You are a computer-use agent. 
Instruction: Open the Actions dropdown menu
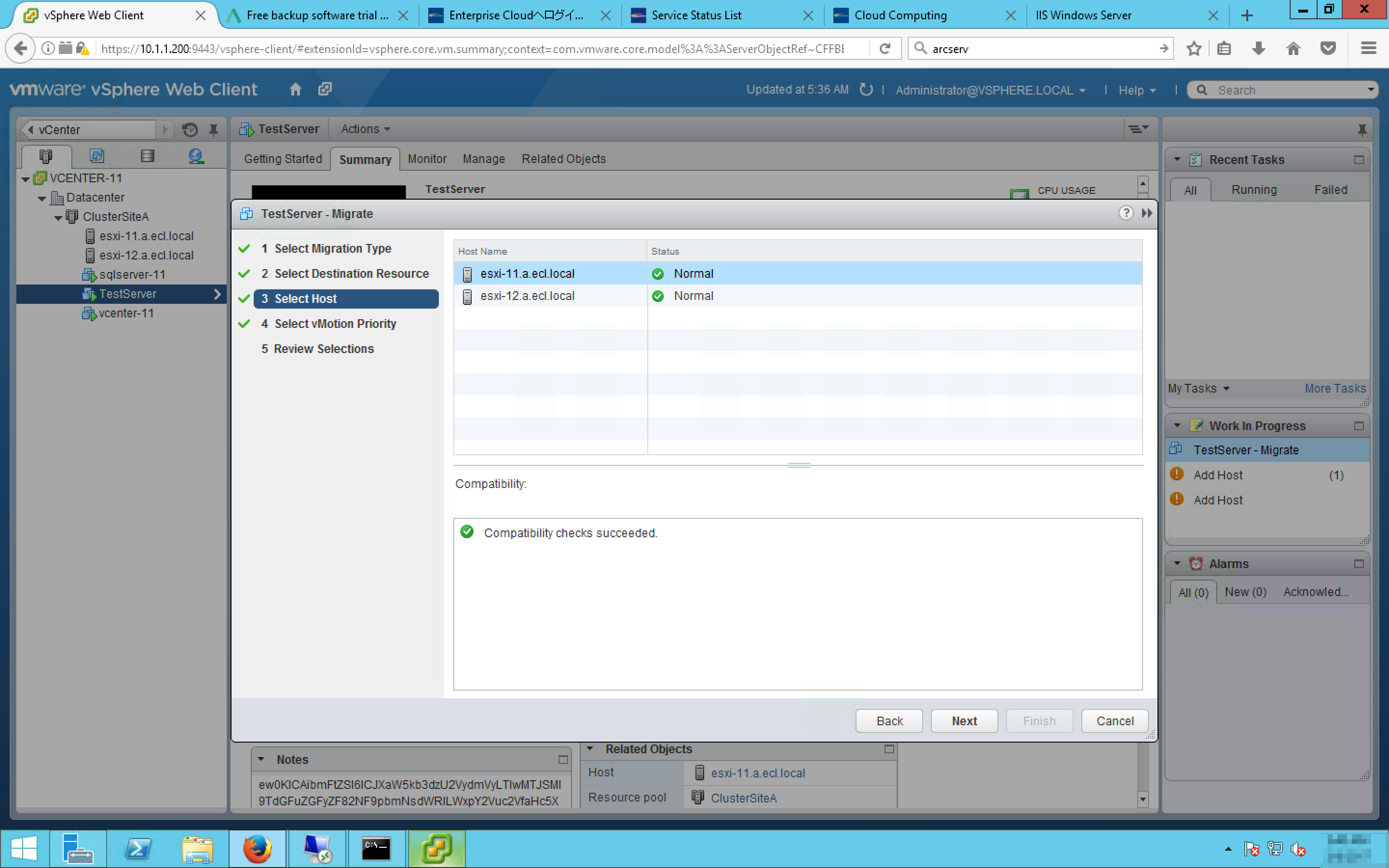[365, 129]
